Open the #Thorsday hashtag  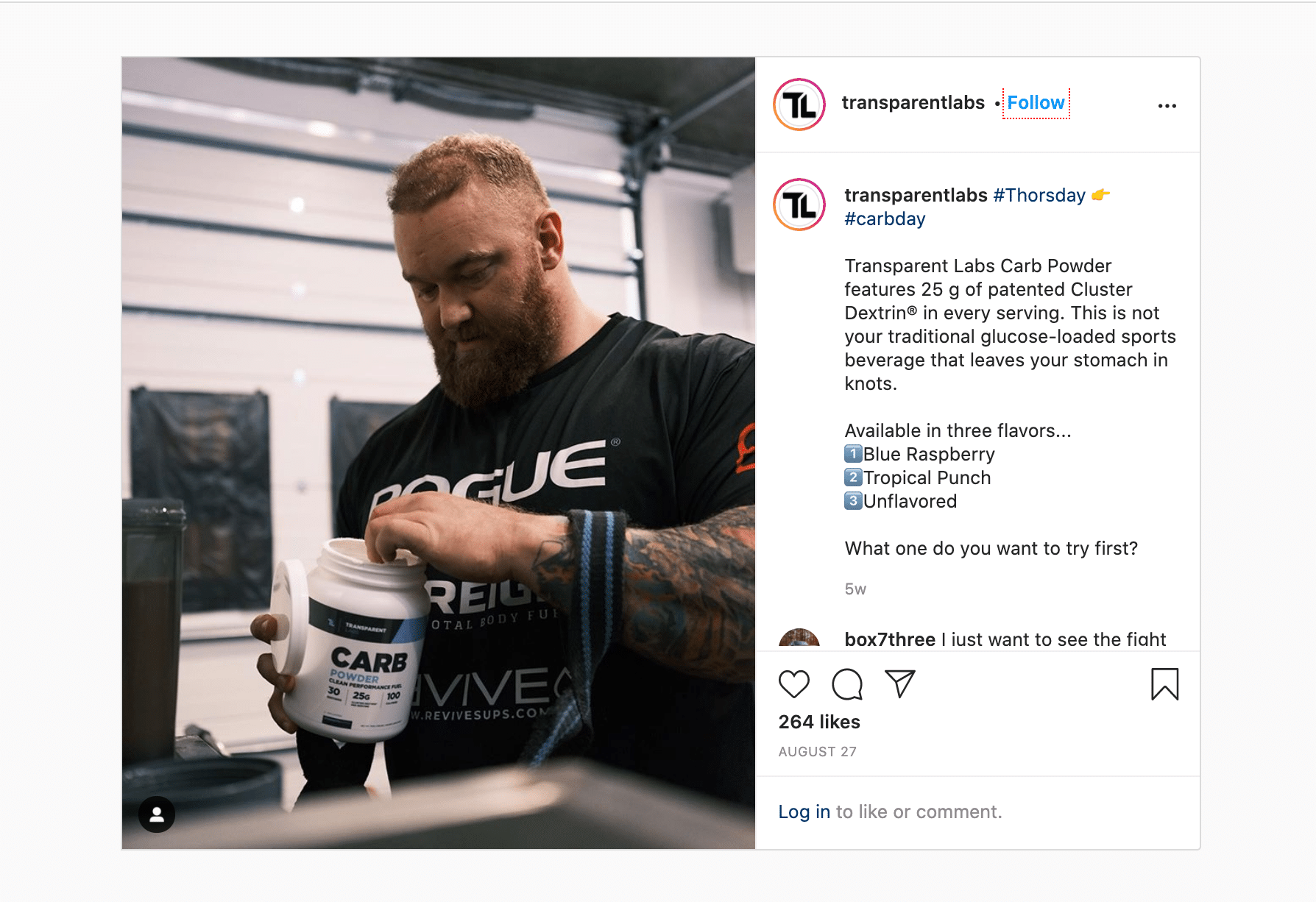(x=1039, y=195)
